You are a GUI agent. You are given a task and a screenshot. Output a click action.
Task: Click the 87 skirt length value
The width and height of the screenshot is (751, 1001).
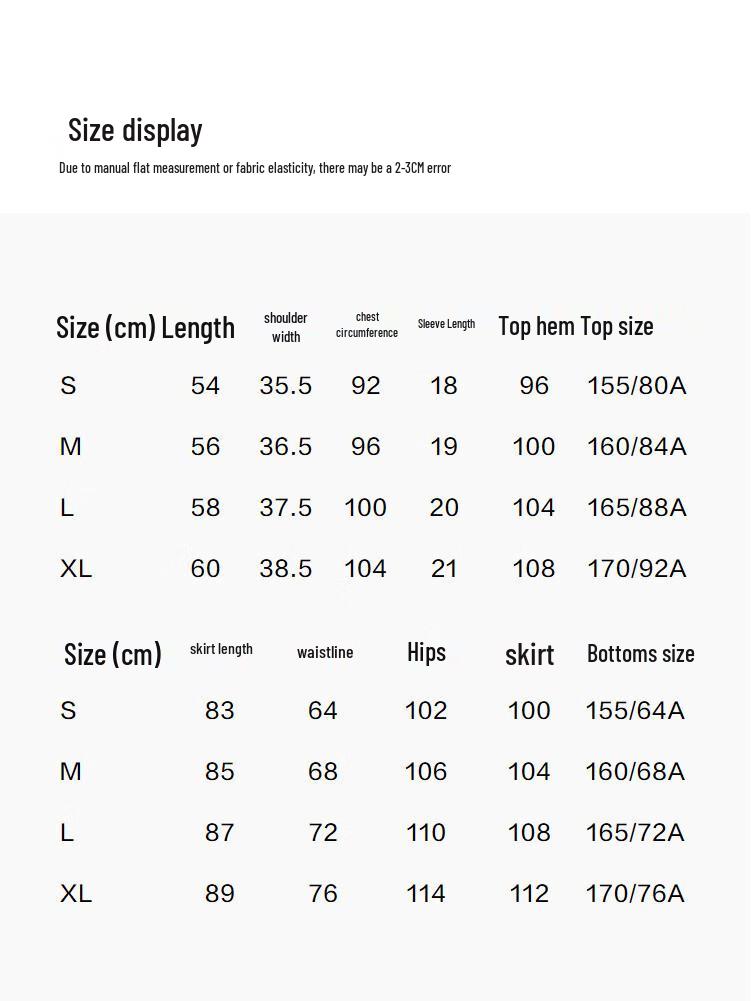tap(220, 832)
